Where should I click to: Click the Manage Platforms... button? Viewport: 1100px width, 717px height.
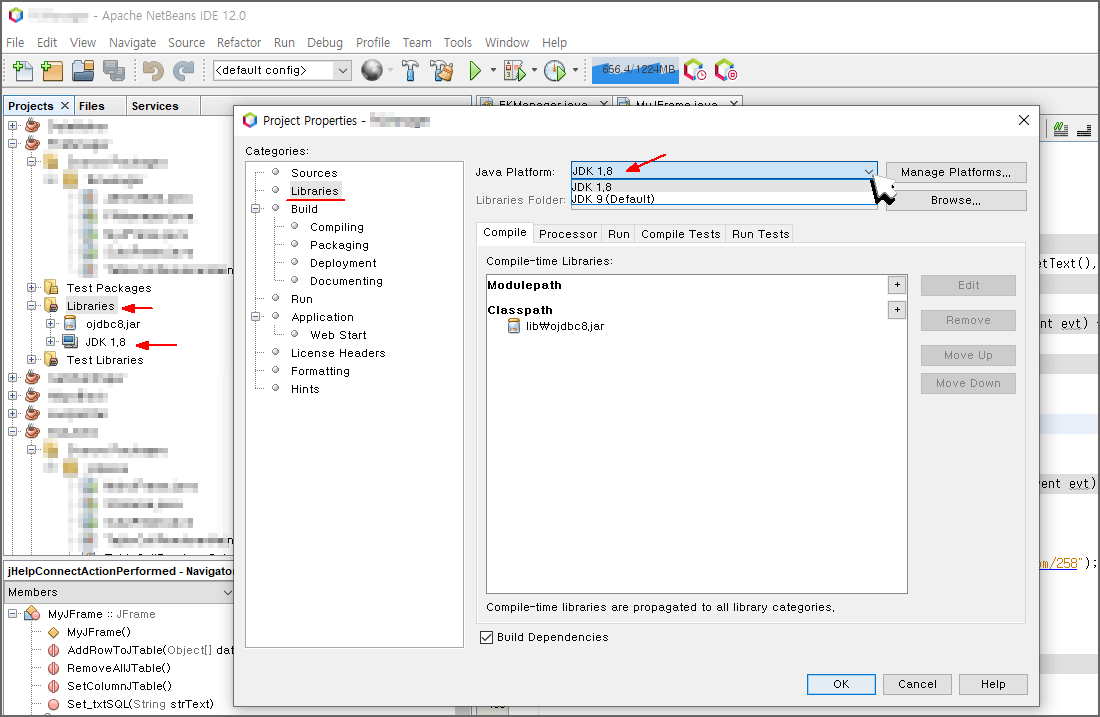(x=955, y=172)
